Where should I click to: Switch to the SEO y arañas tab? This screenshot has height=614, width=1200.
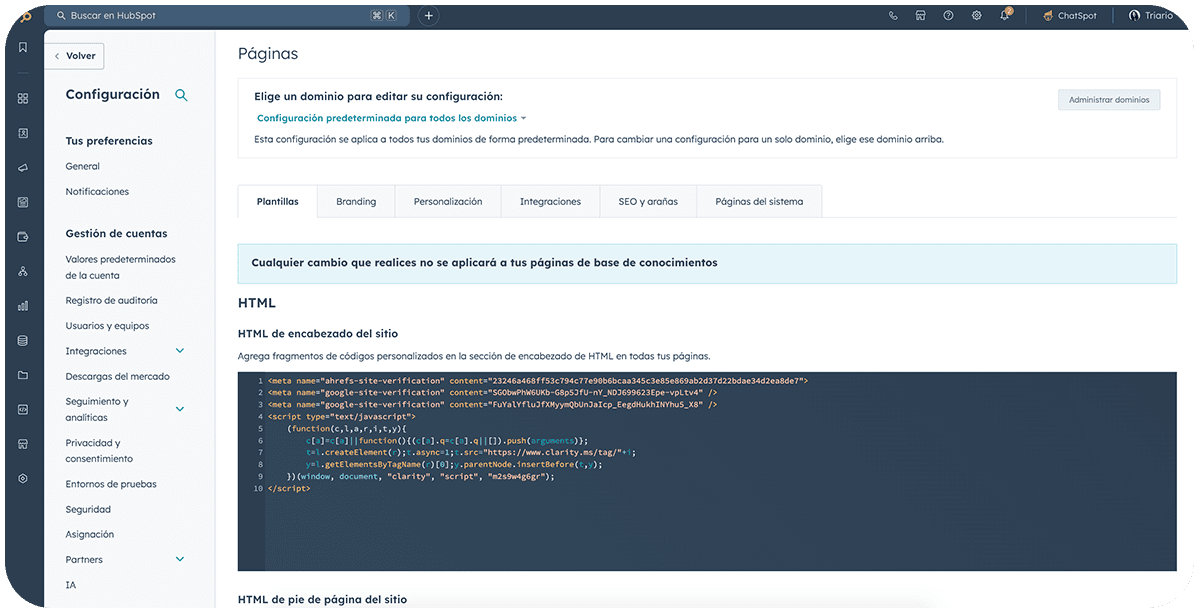(648, 201)
